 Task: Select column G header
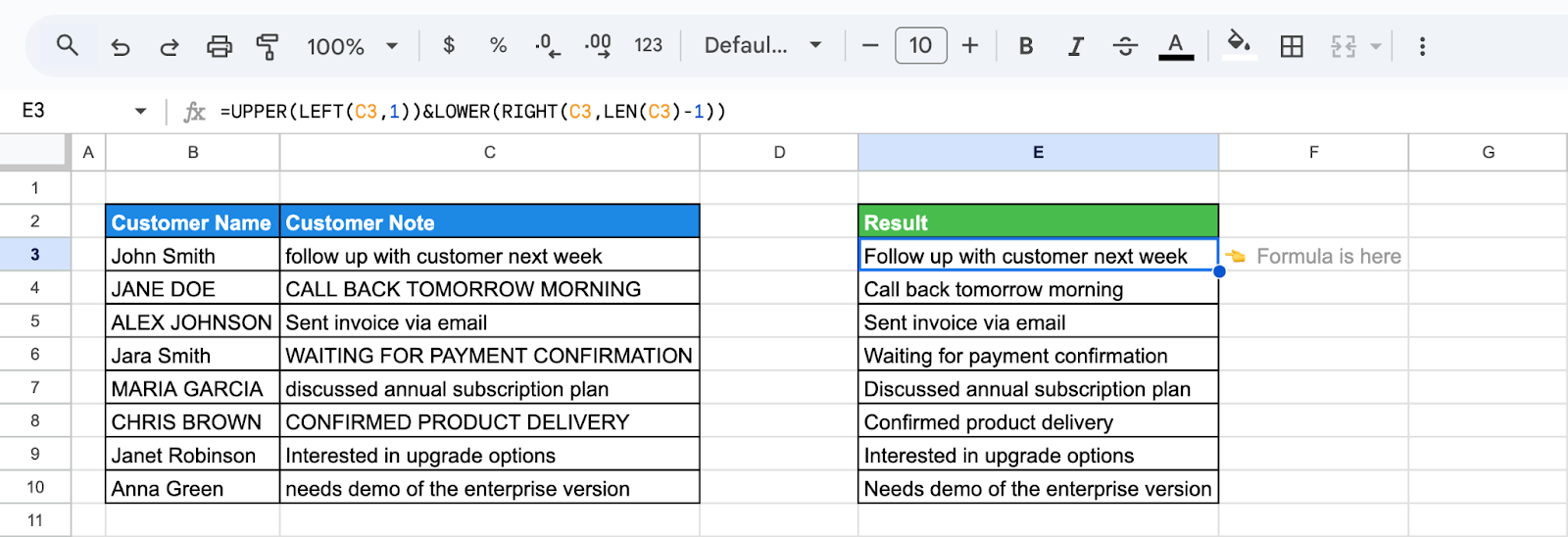pos(1488,152)
